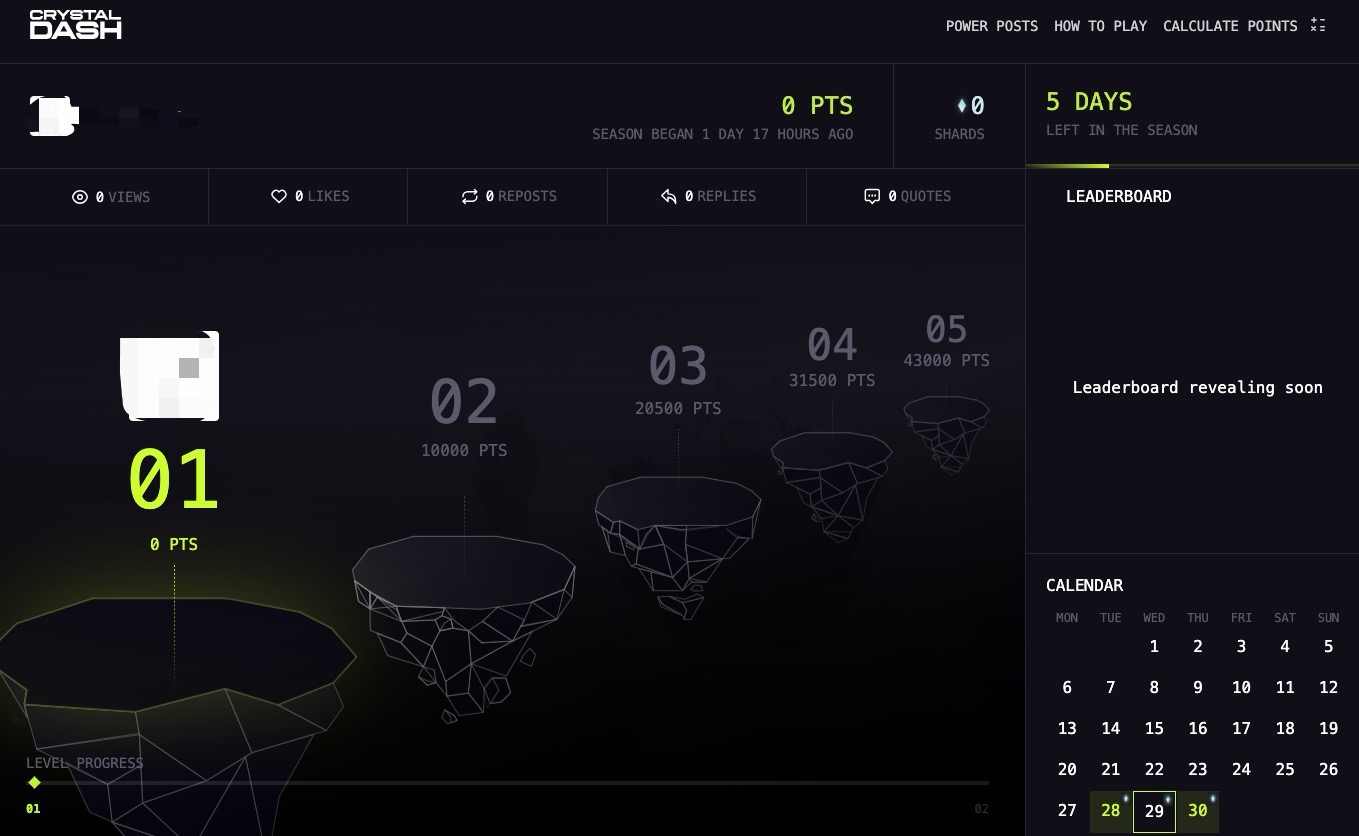Click the user avatar thumbnail

54,115
